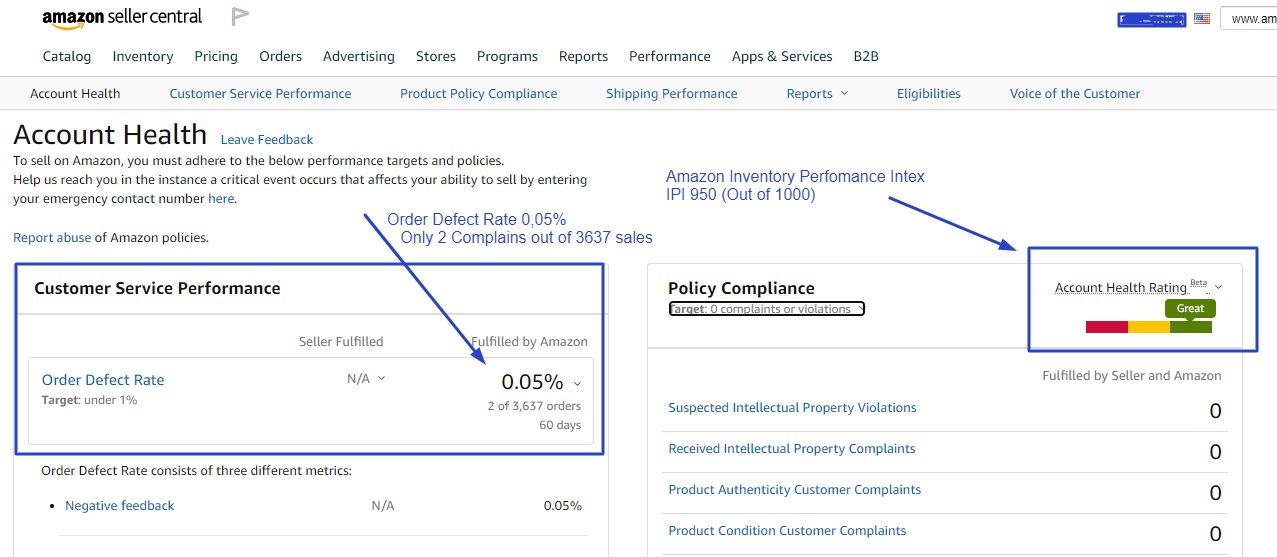Open the Performance menu
This screenshot has width=1277, height=557.
pyautogui.click(x=670, y=56)
